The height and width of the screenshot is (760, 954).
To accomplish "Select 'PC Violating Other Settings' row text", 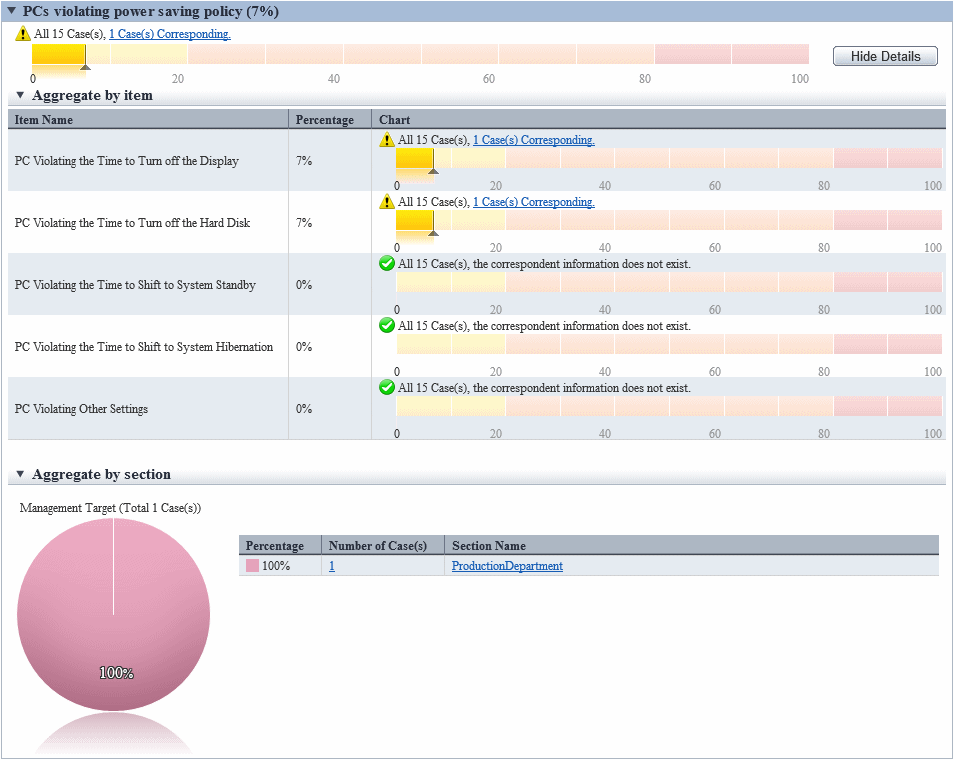I will (x=82, y=409).
